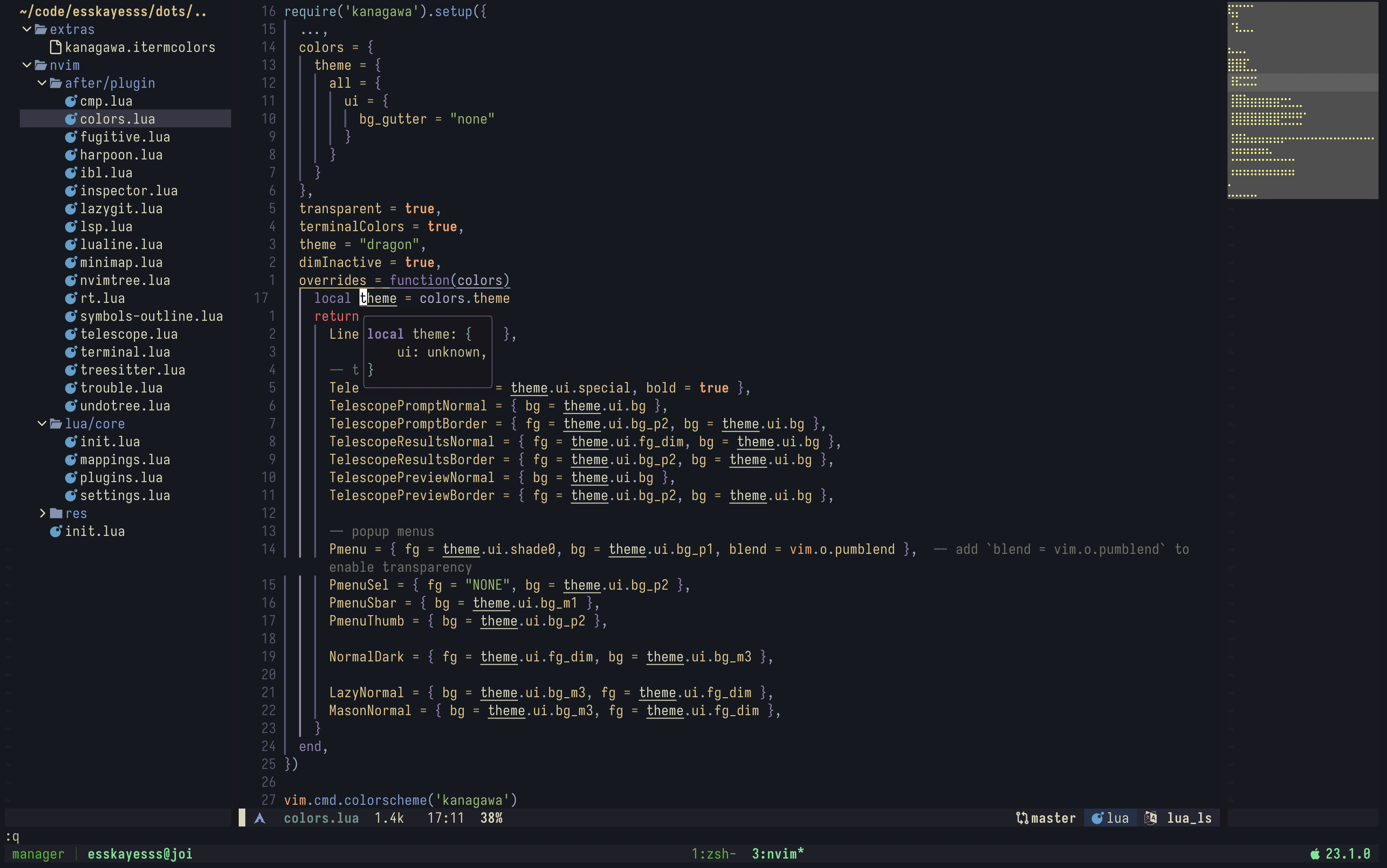Image resolution: width=1387 pixels, height=868 pixels.
Task: Click the master branch name in statusline
Action: 1053,818
